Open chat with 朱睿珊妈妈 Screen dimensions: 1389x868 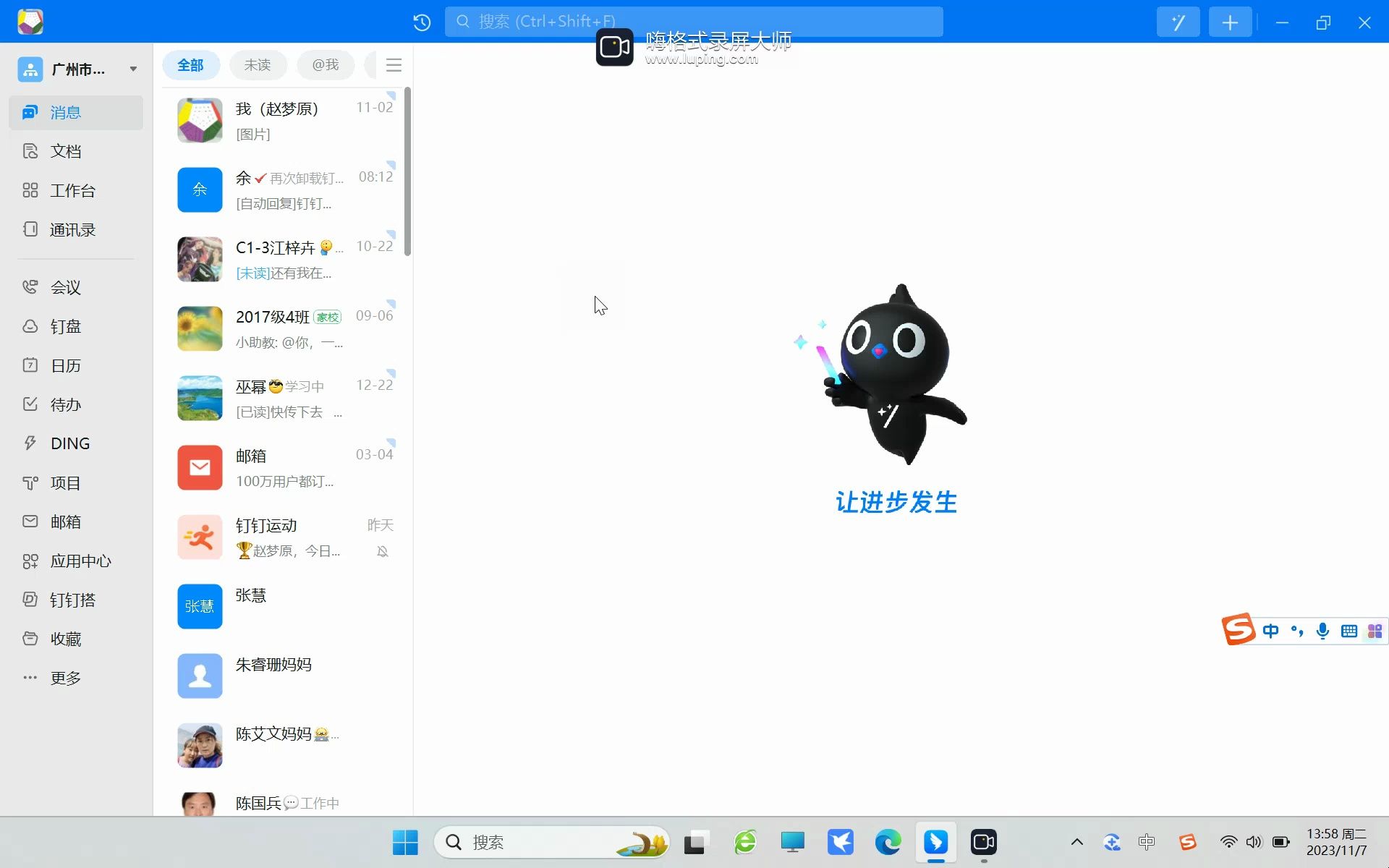click(284, 676)
